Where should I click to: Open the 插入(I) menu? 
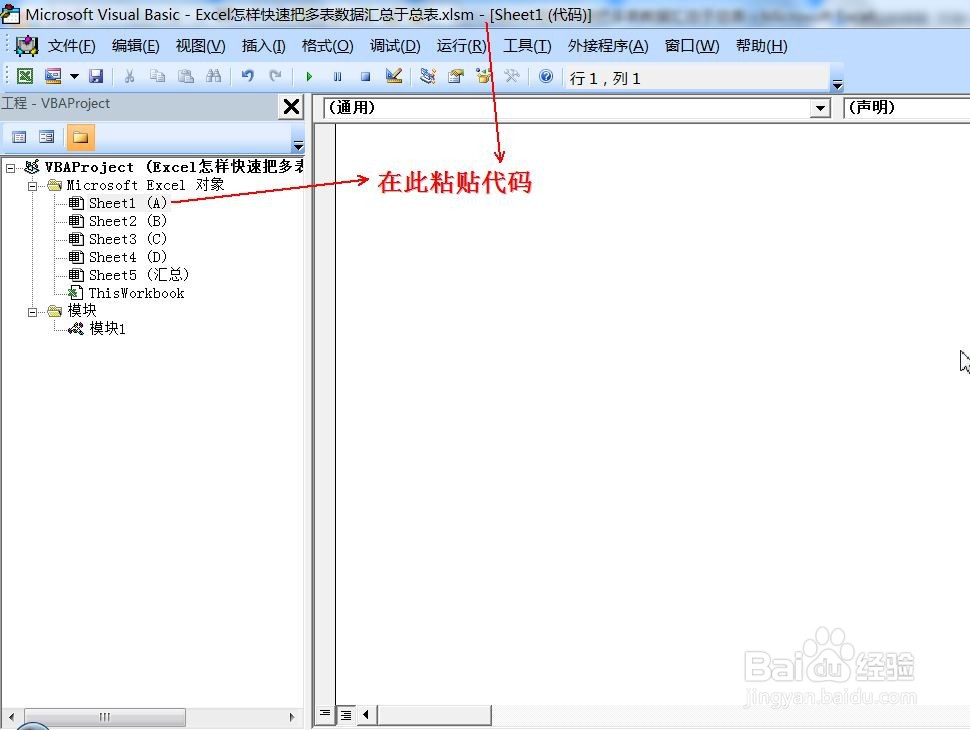pyautogui.click(x=264, y=46)
